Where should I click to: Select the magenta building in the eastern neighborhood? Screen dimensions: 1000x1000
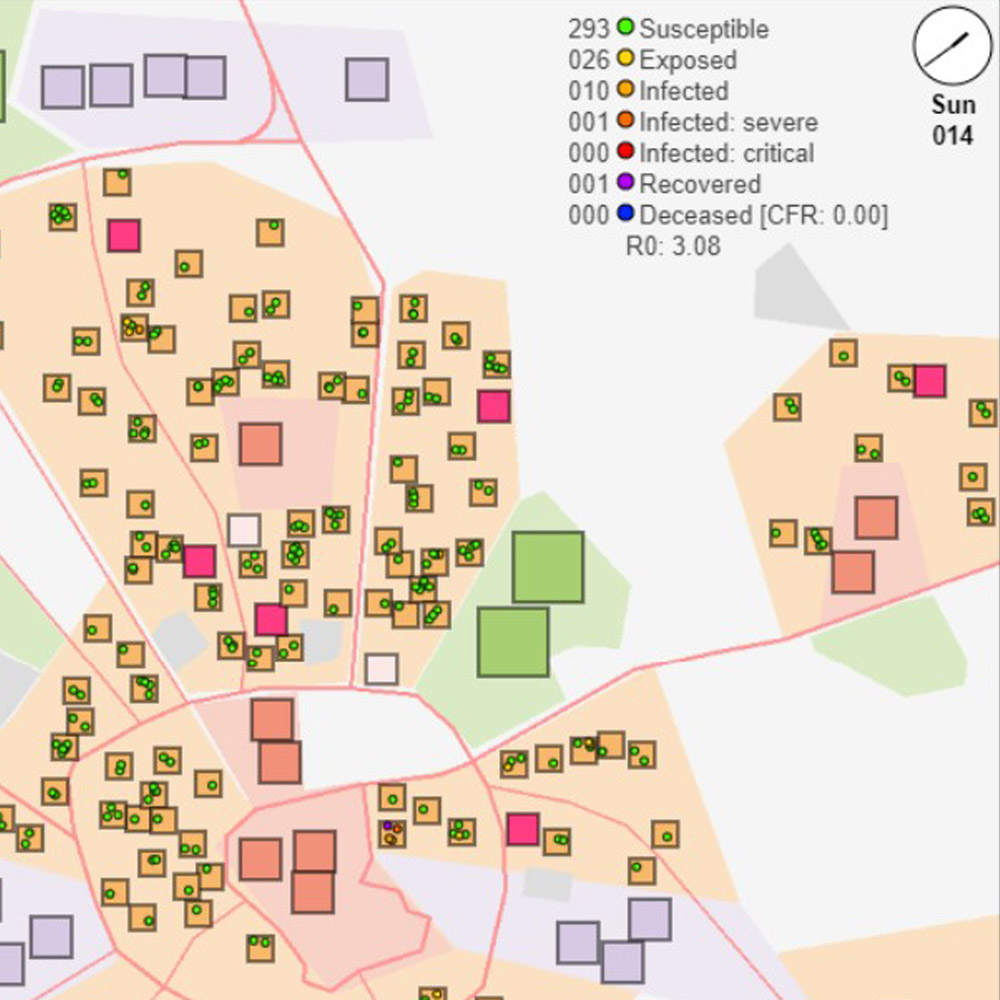click(x=929, y=381)
